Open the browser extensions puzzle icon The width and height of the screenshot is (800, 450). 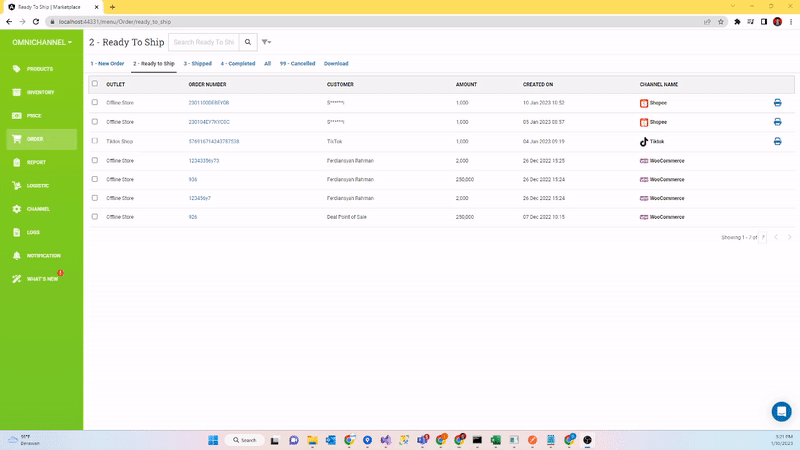(x=737, y=22)
